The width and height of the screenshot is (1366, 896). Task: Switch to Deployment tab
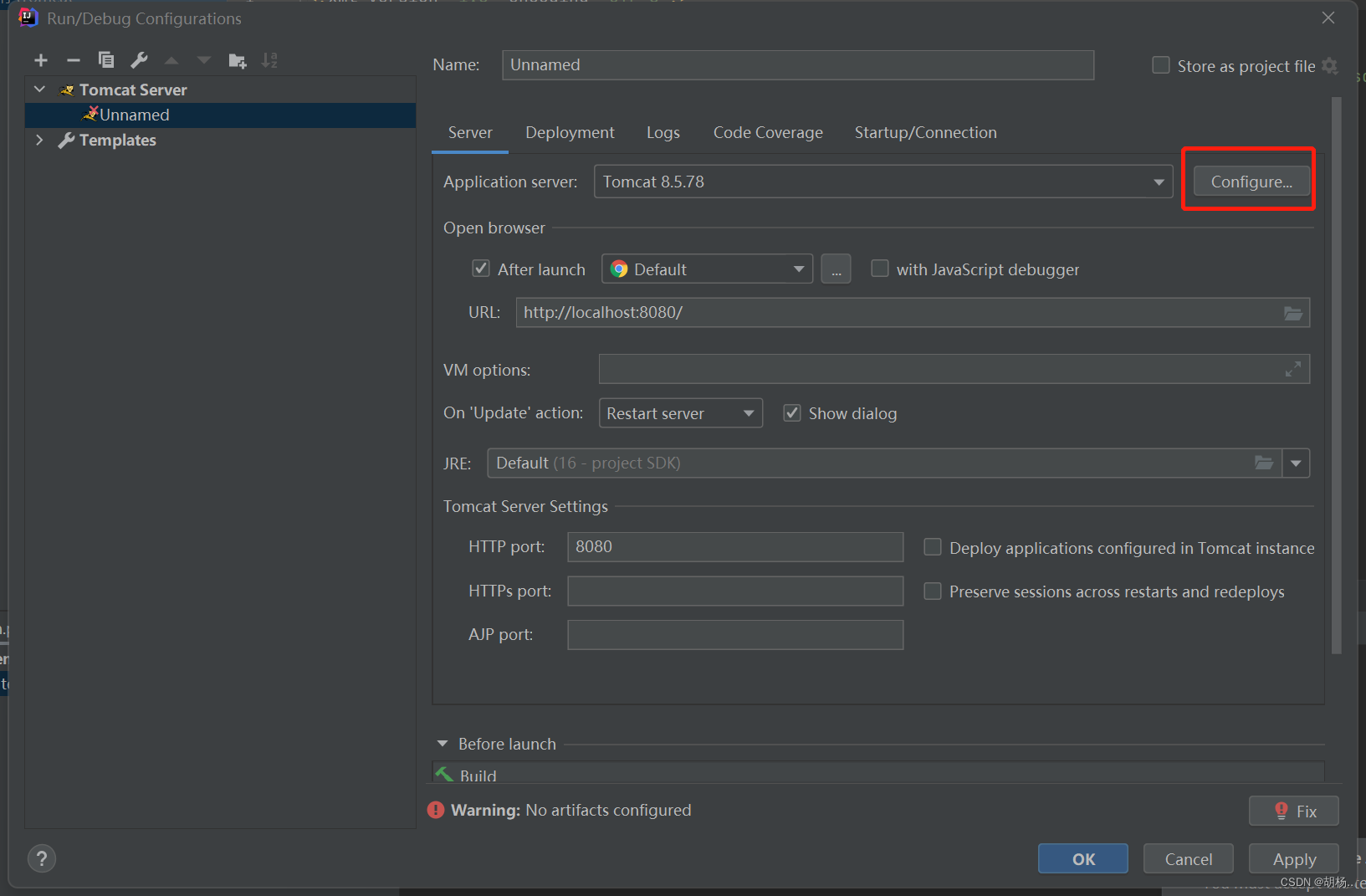click(x=570, y=132)
